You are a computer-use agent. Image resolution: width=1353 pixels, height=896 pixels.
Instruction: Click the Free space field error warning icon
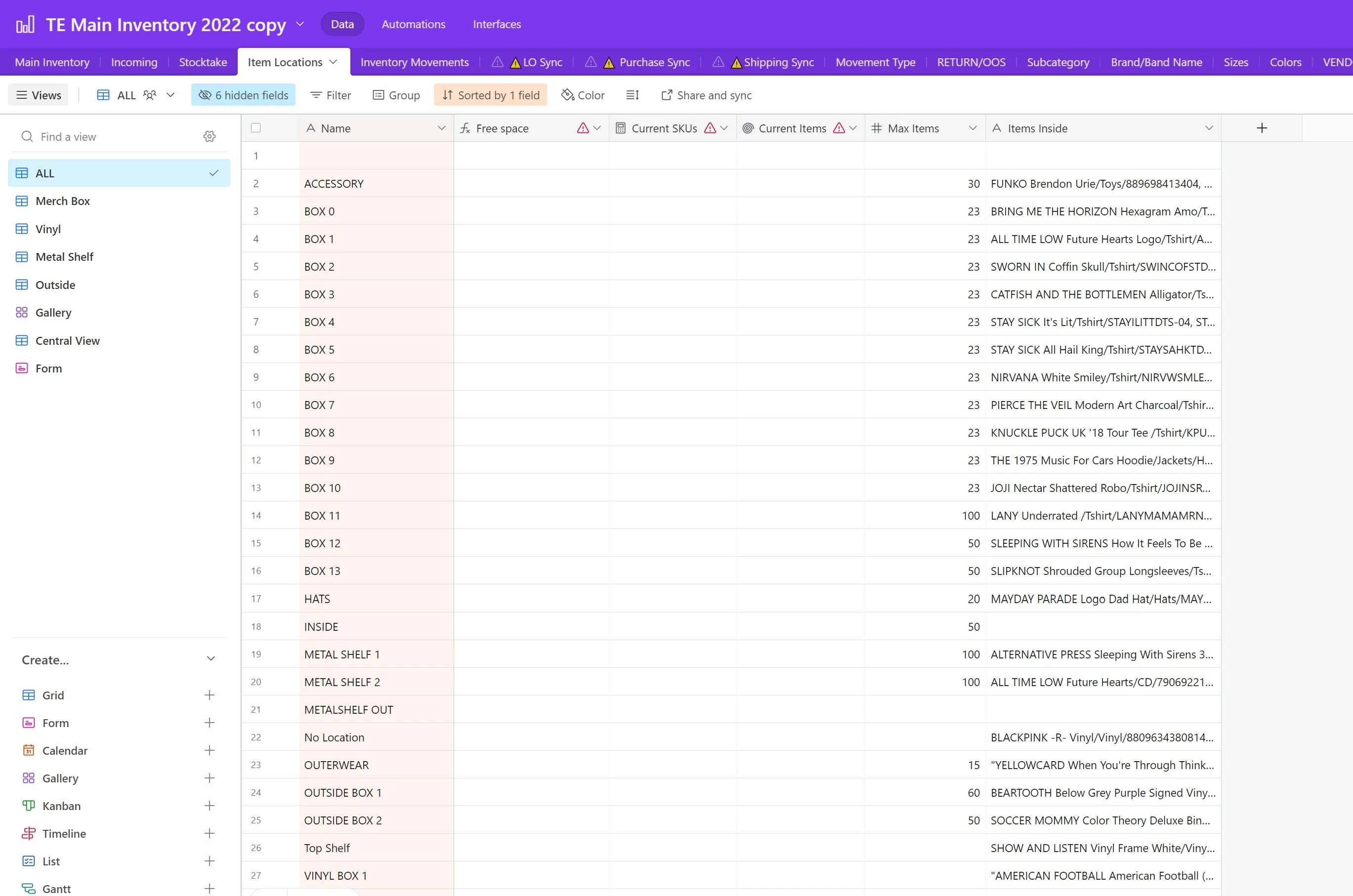pos(583,128)
